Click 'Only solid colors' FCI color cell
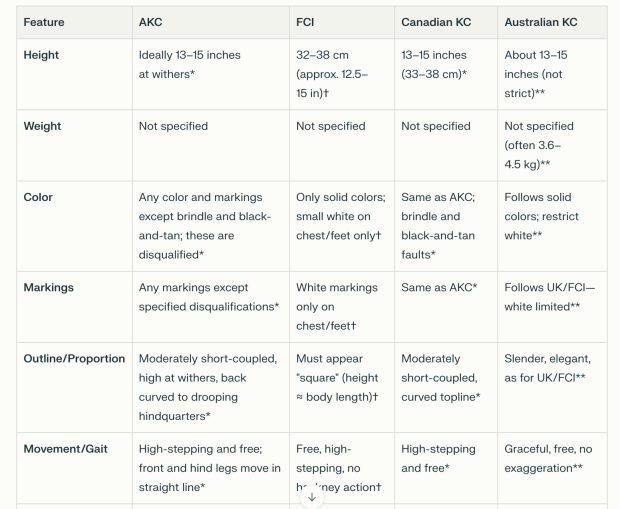Viewport: 620px width, 509px height. (x=337, y=216)
